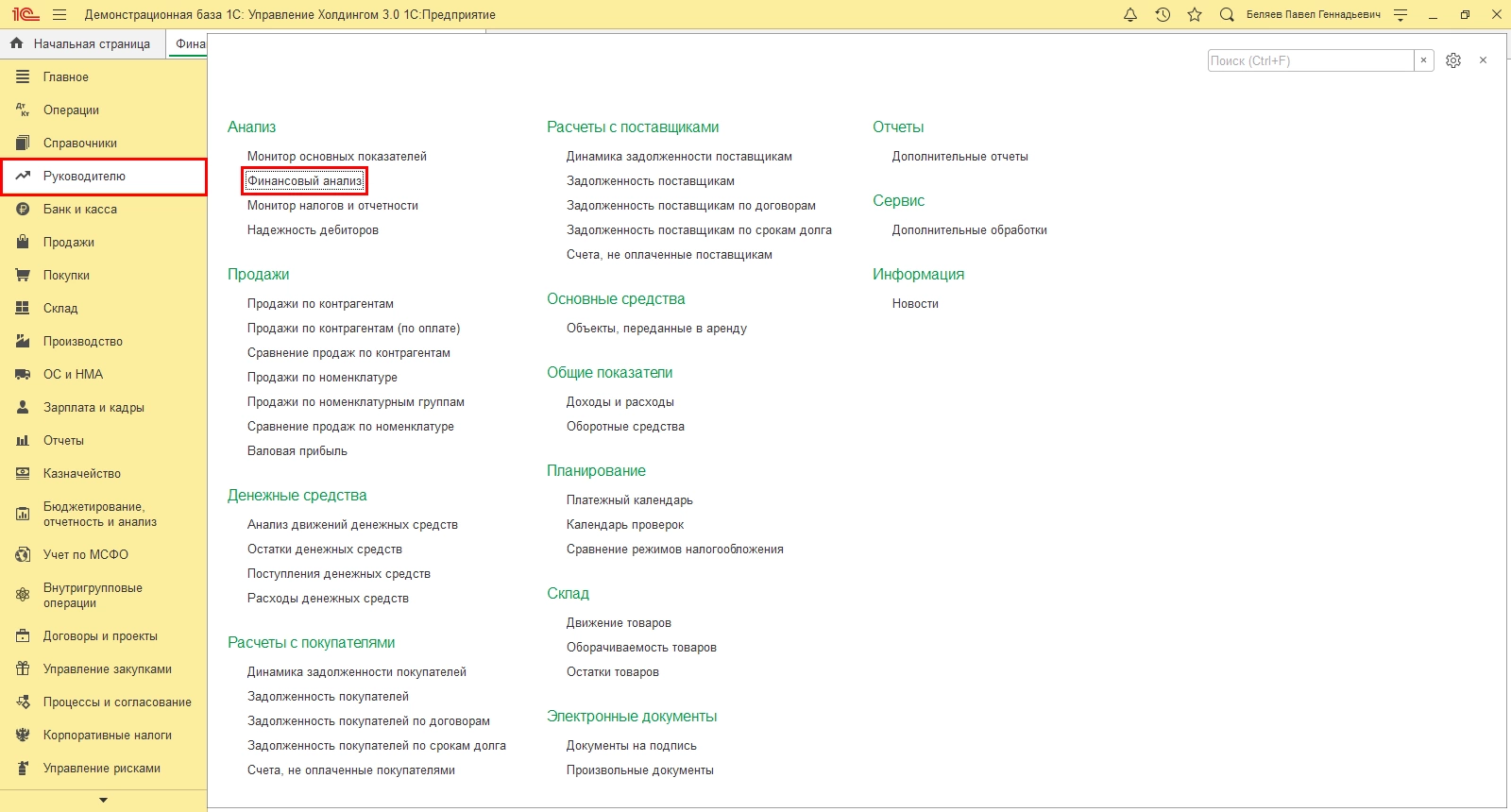The width and height of the screenshot is (1511, 812).
Task: Click the Склад grid icon
Action: [23, 308]
